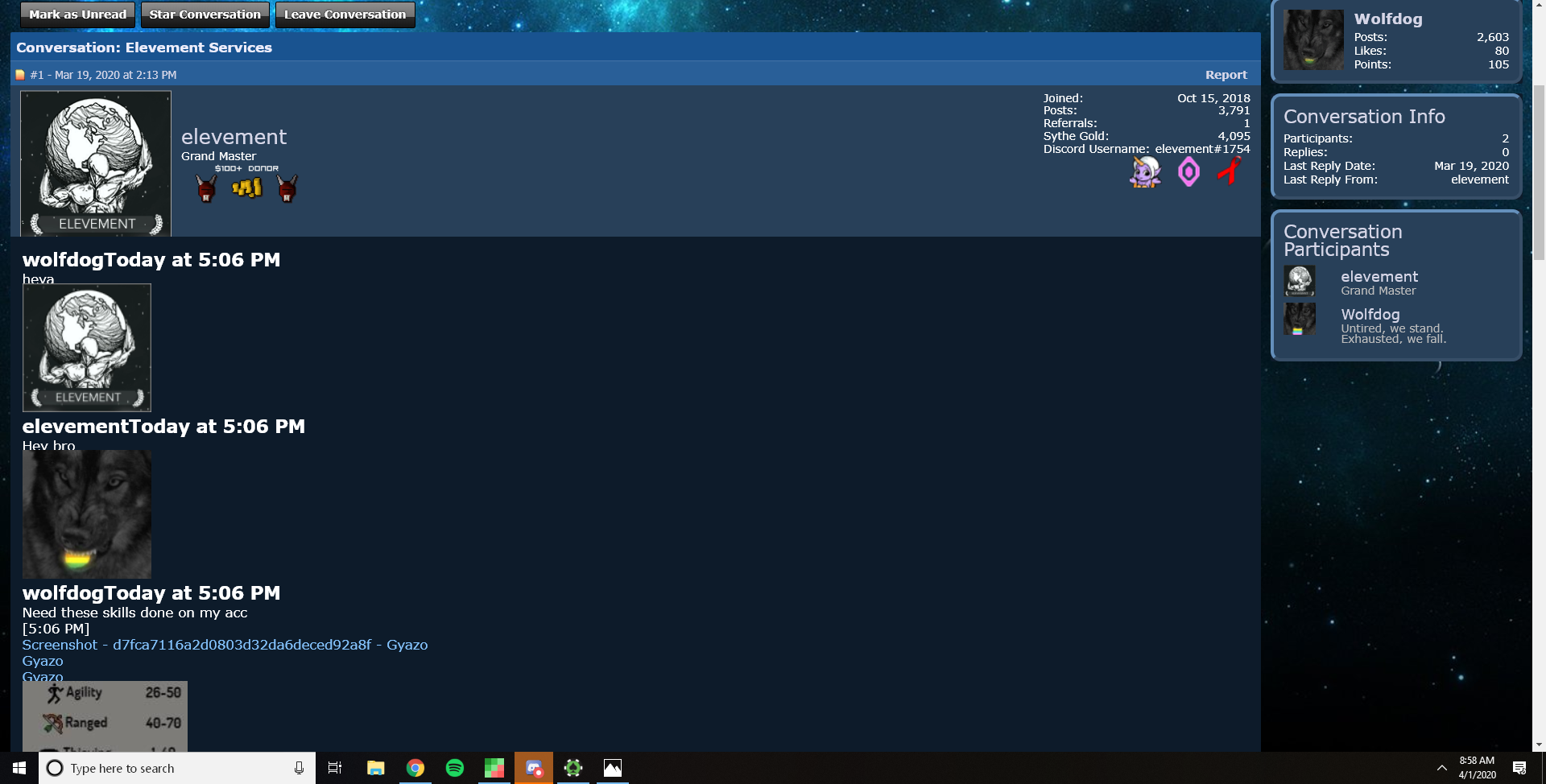
Task: Click the purple unicorn award icon
Action: pyautogui.click(x=1145, y=171)
